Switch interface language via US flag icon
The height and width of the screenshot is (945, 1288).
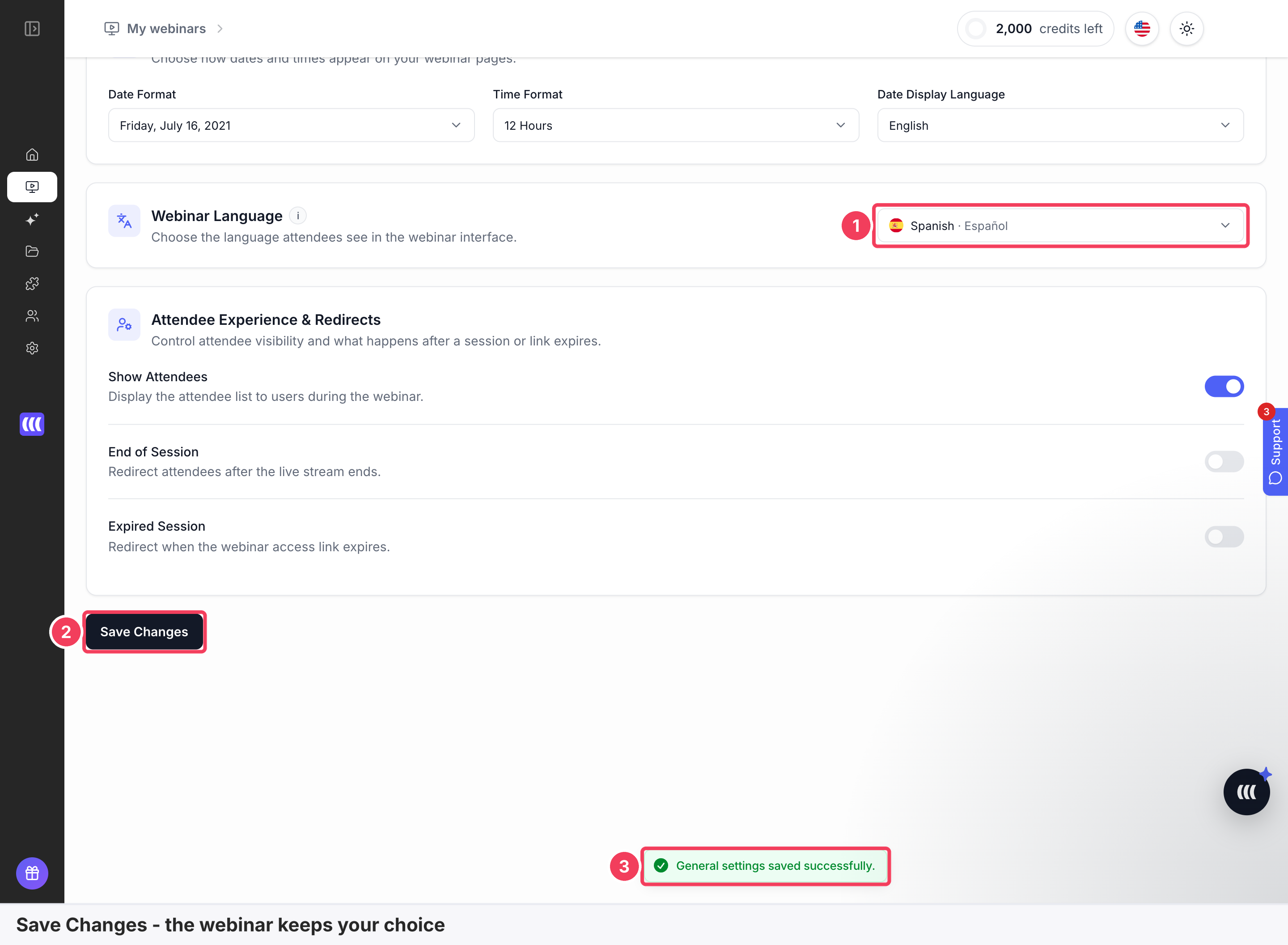1142,29
